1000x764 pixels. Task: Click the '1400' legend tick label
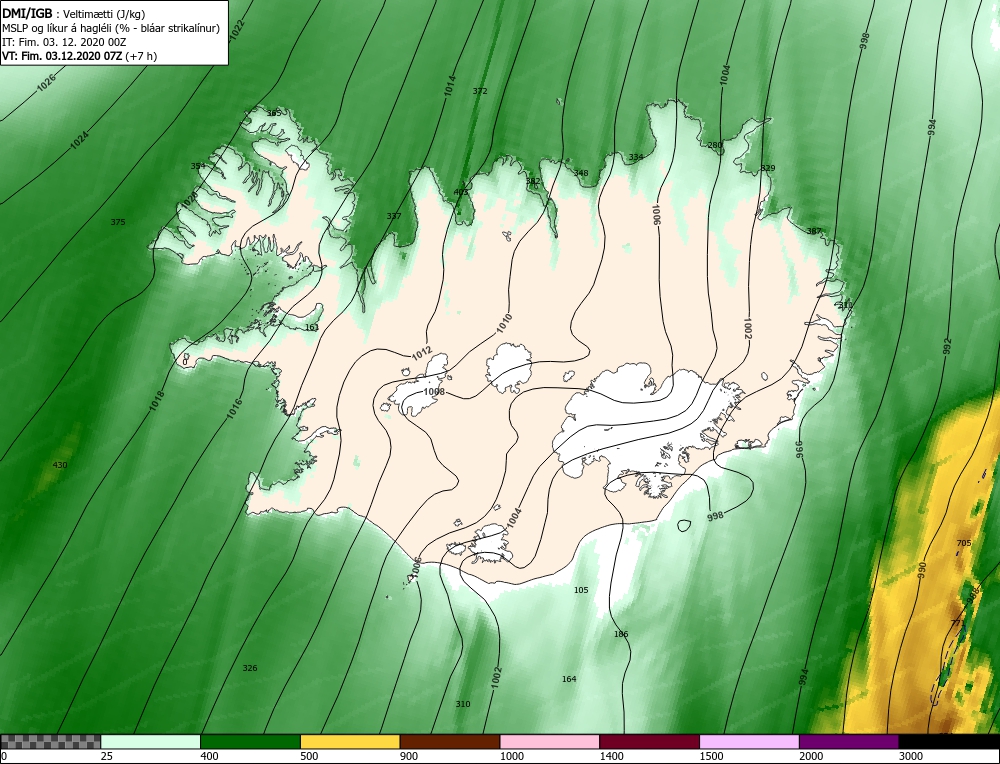click(x=612, y=756)
